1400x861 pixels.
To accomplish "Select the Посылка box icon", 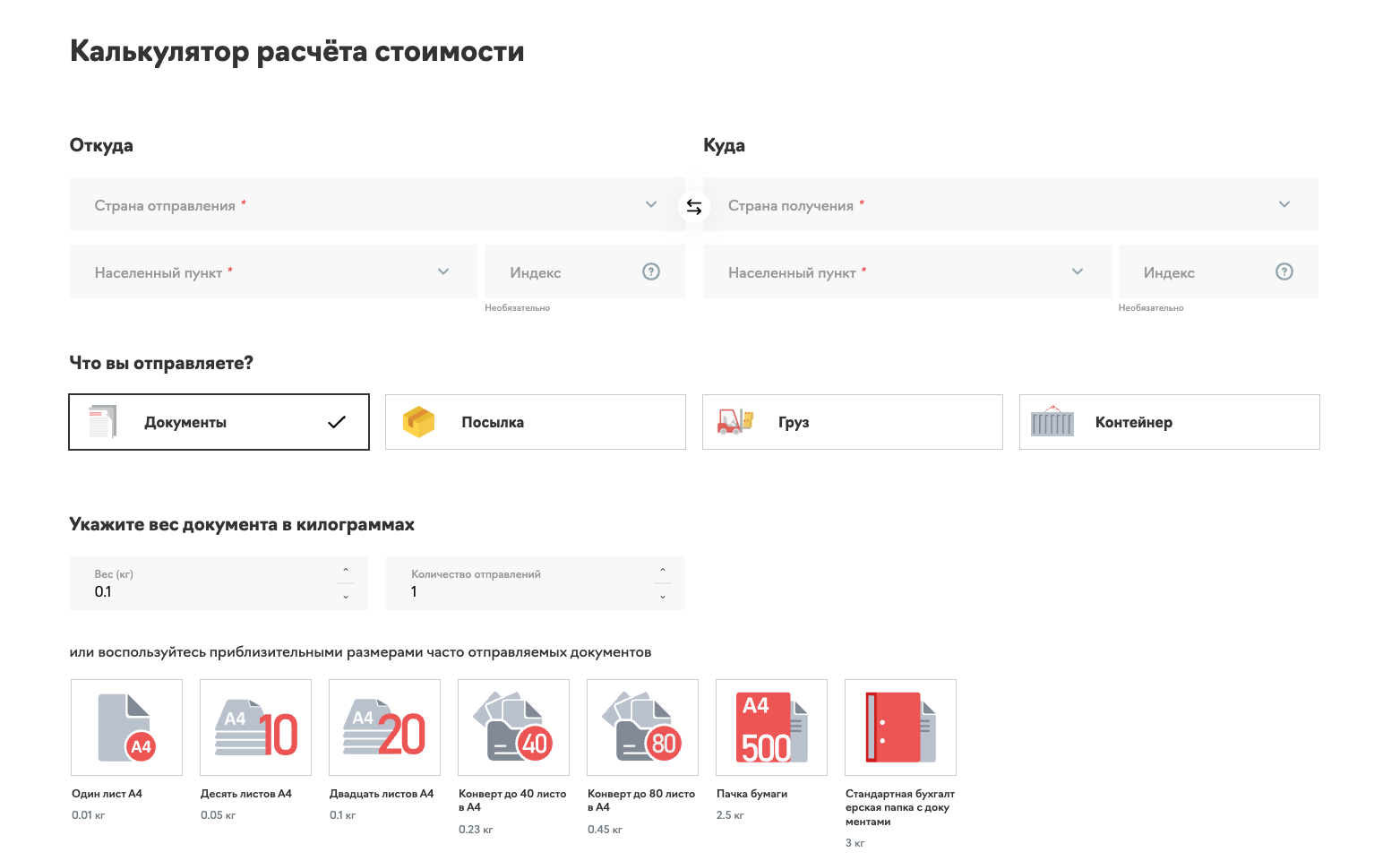I will 418,421.
